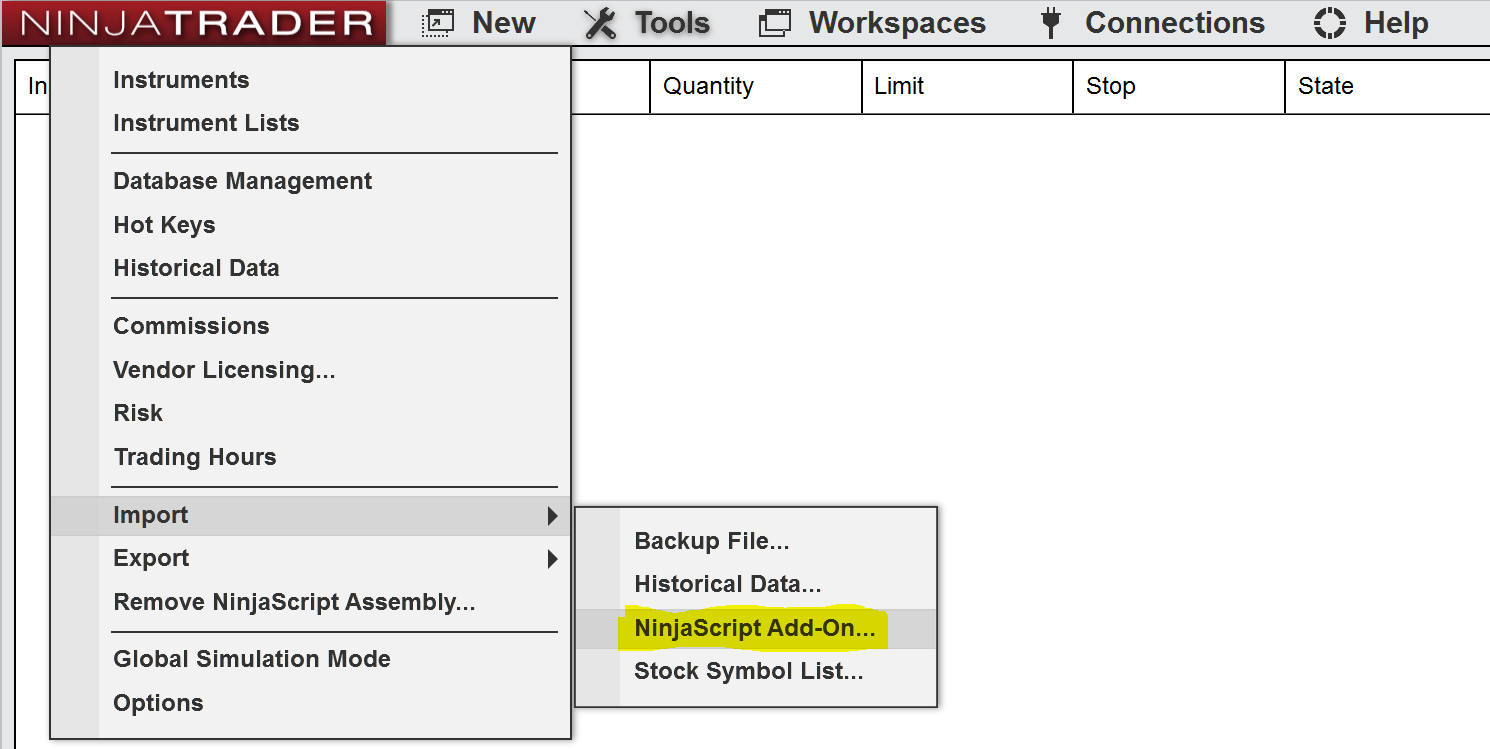Expand the Import submenu arrow
Viewport: 1490px width, 749px height.
click(x=552, y=516)
